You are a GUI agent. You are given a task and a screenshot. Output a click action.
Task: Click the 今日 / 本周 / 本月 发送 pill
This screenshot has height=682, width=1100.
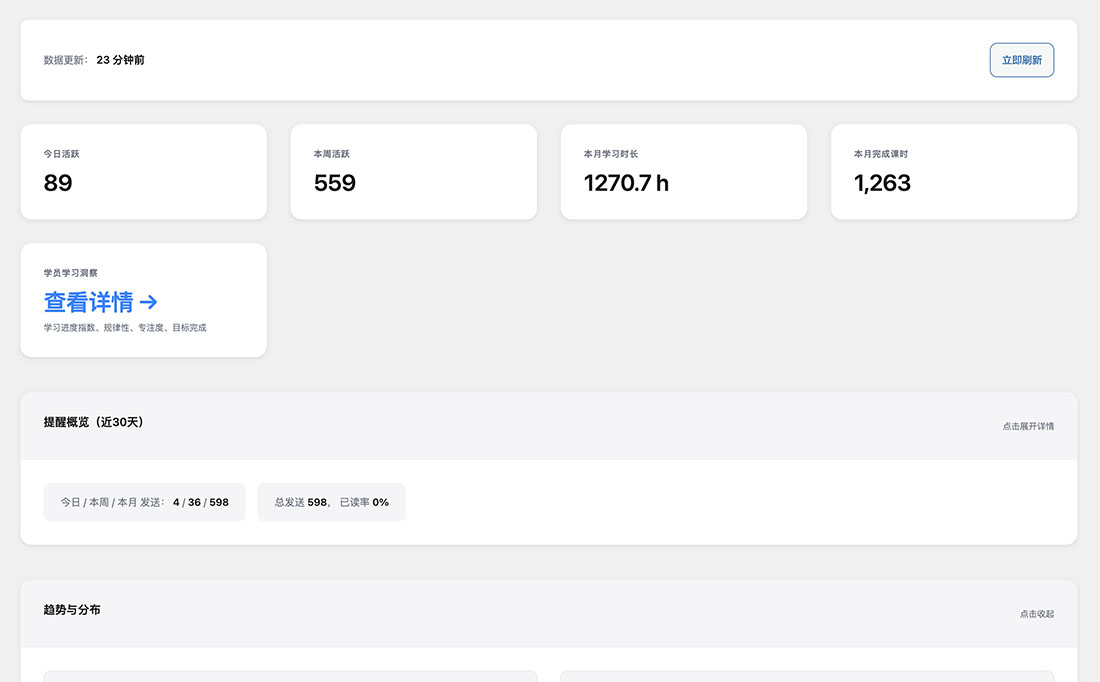144,502
